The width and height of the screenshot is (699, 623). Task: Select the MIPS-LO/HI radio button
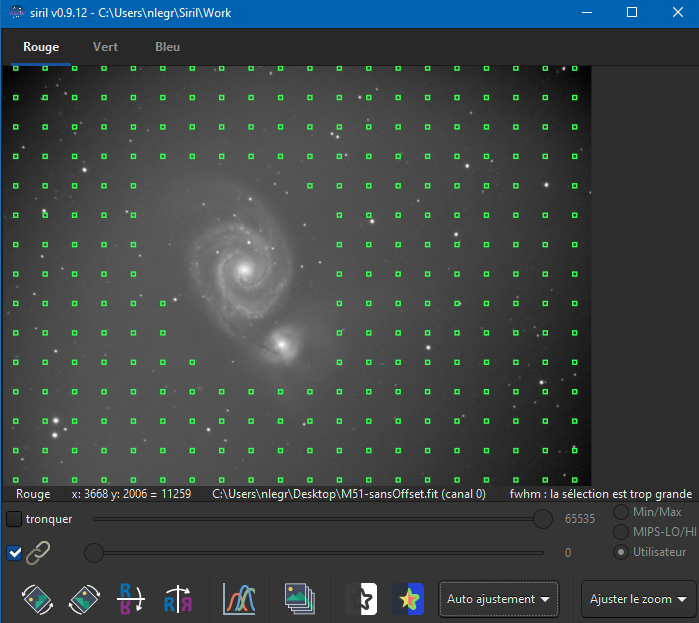click(621, 532)
